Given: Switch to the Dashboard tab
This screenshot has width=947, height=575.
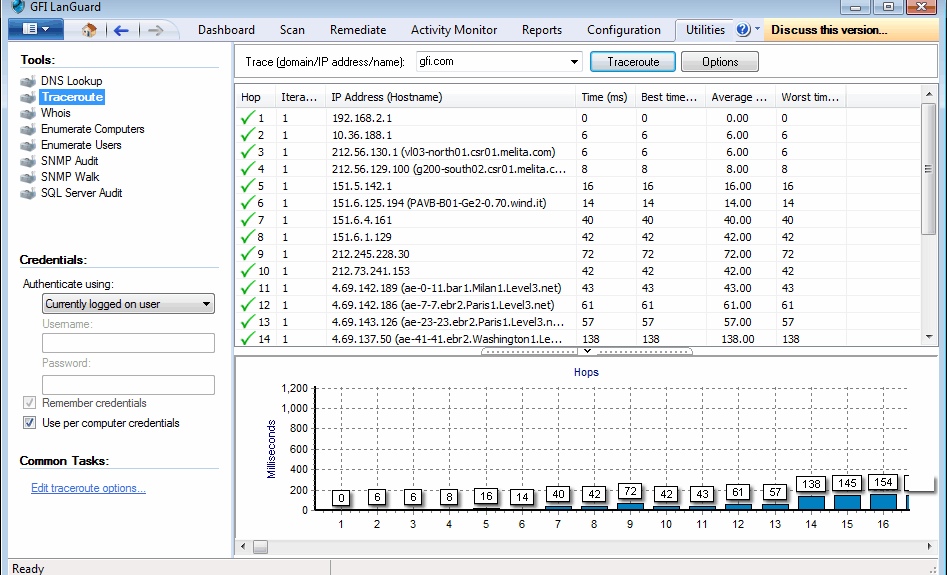Looking at the screenshot, I should [x=226, y=30].
